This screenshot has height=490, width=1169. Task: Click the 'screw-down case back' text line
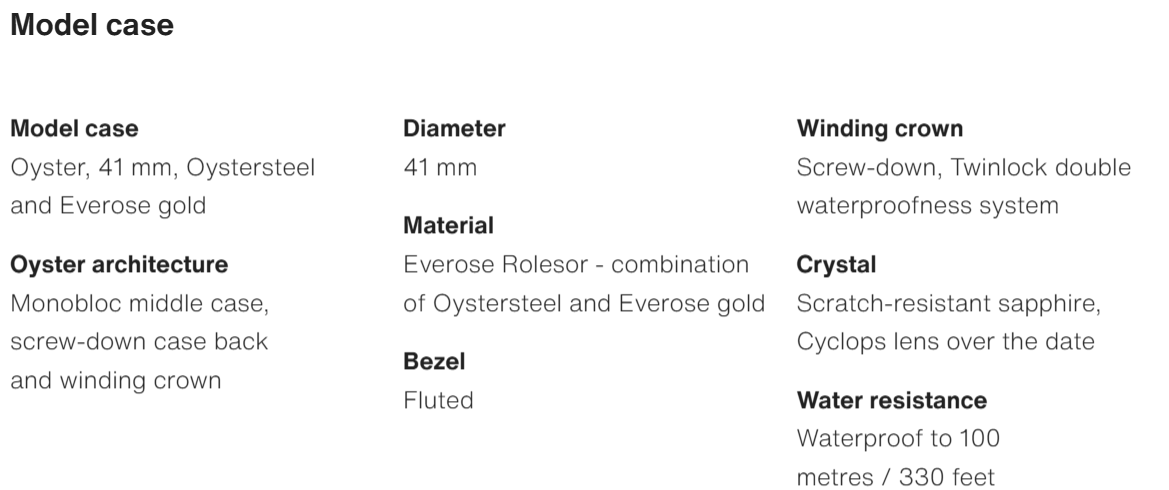[x=139, y=341]
